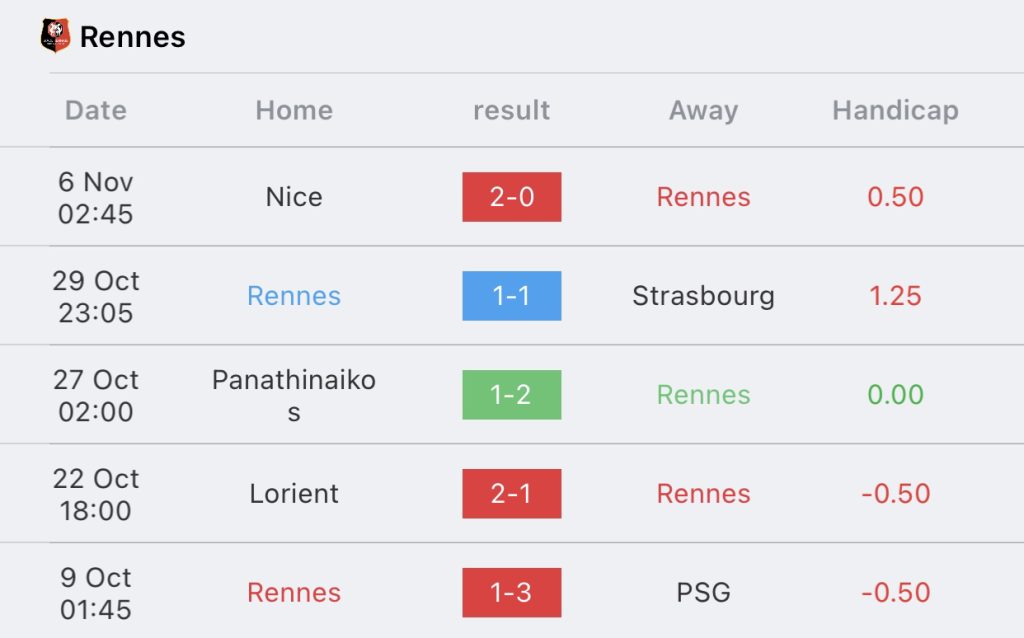Select the green 0.00 handicap value
The height and width of the screenshot is (638, 1024).
(x=895, y=394)
